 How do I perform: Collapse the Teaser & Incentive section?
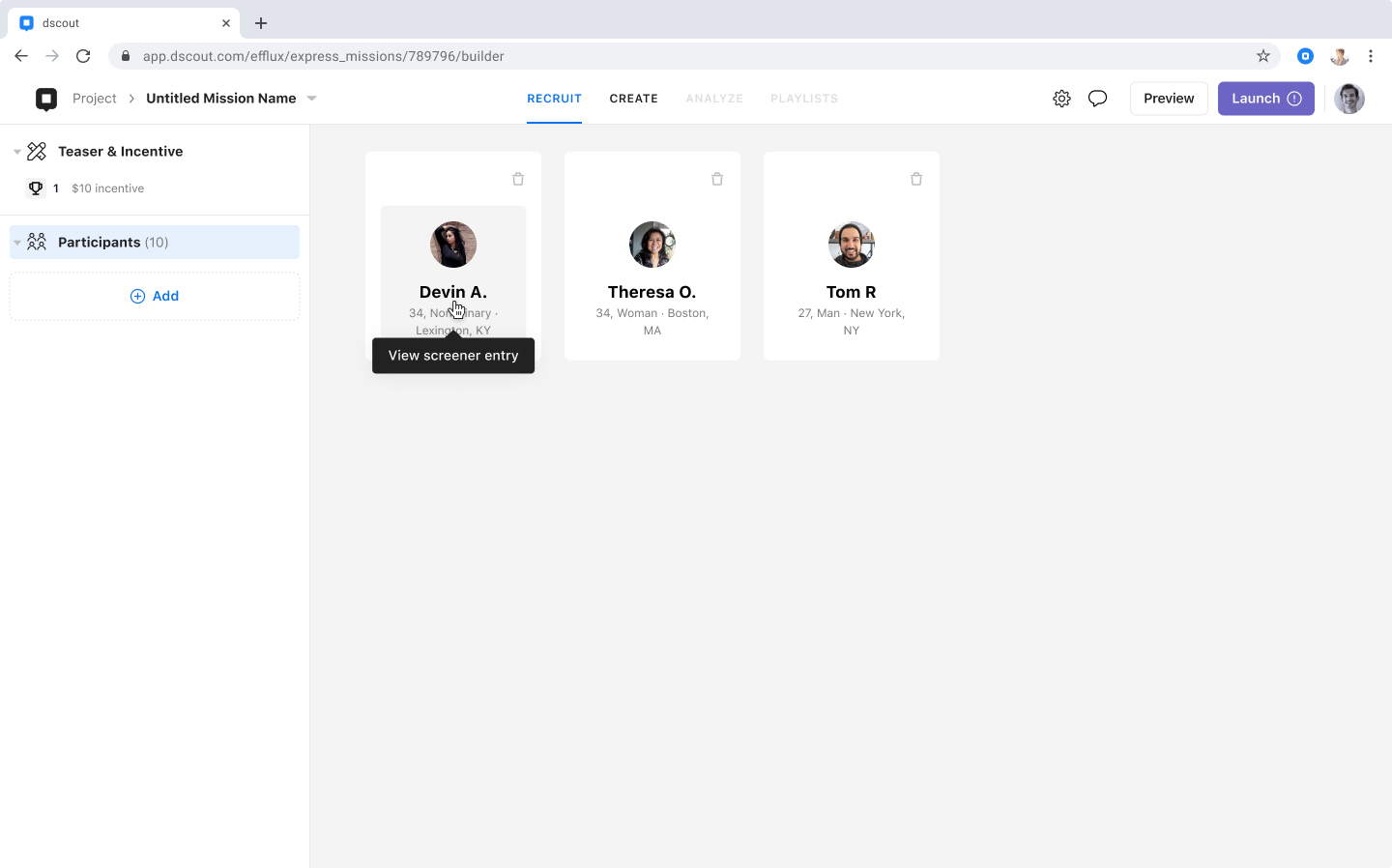16,152
